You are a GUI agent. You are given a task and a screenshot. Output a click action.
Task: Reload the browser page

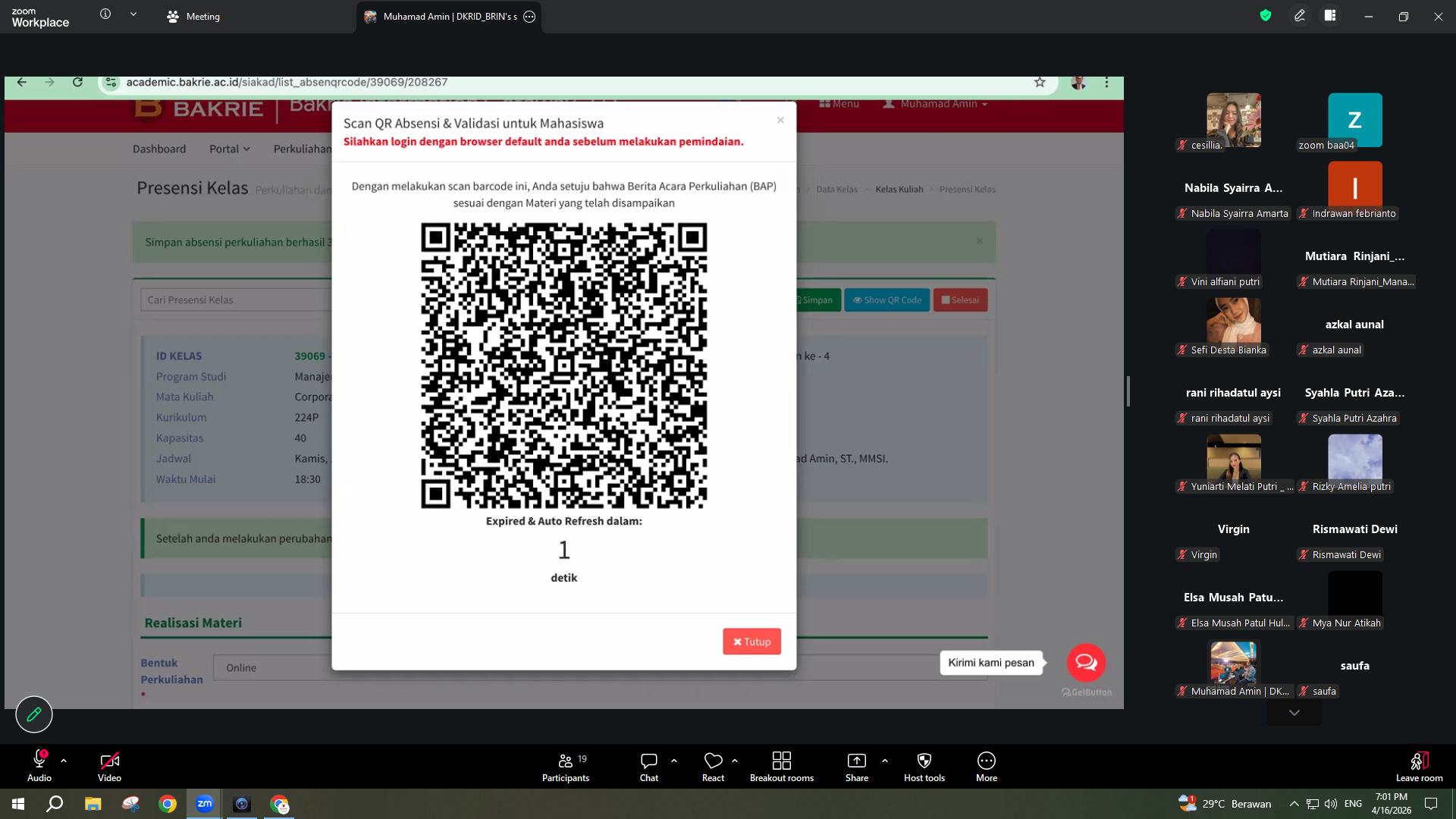point(77,83)
